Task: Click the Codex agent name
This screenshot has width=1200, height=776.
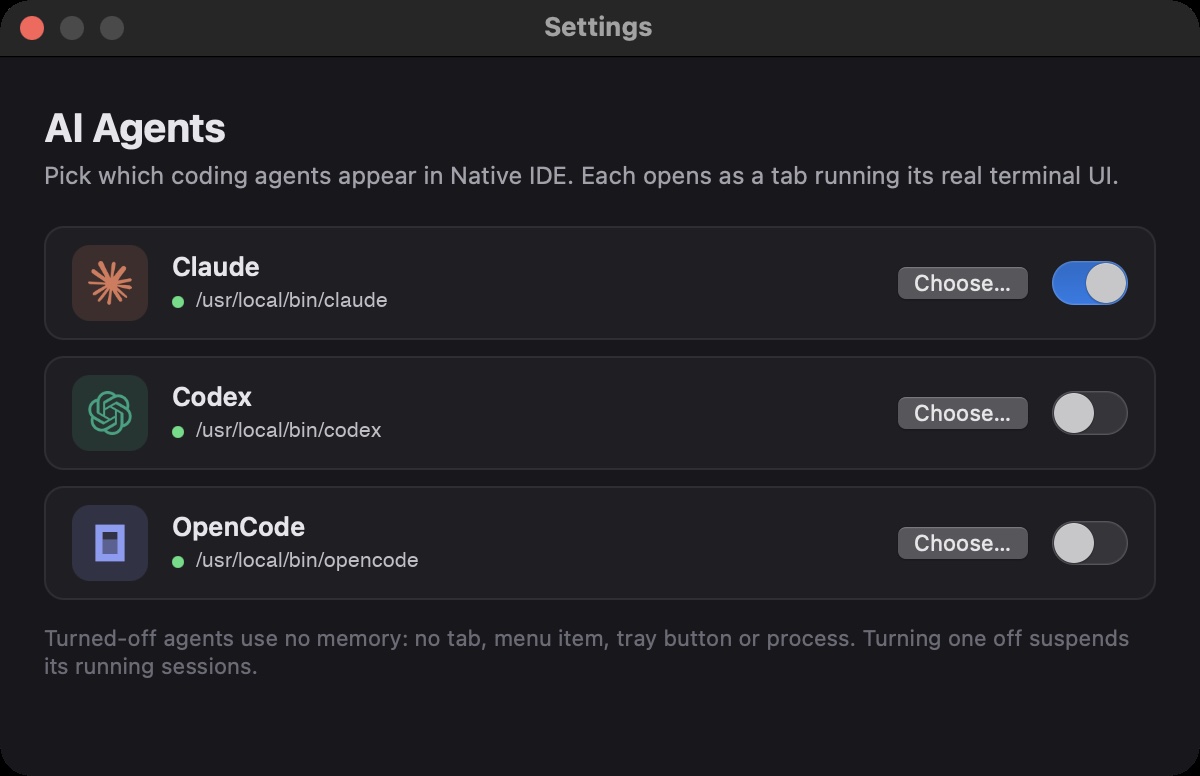Action: tap(212, 397)
